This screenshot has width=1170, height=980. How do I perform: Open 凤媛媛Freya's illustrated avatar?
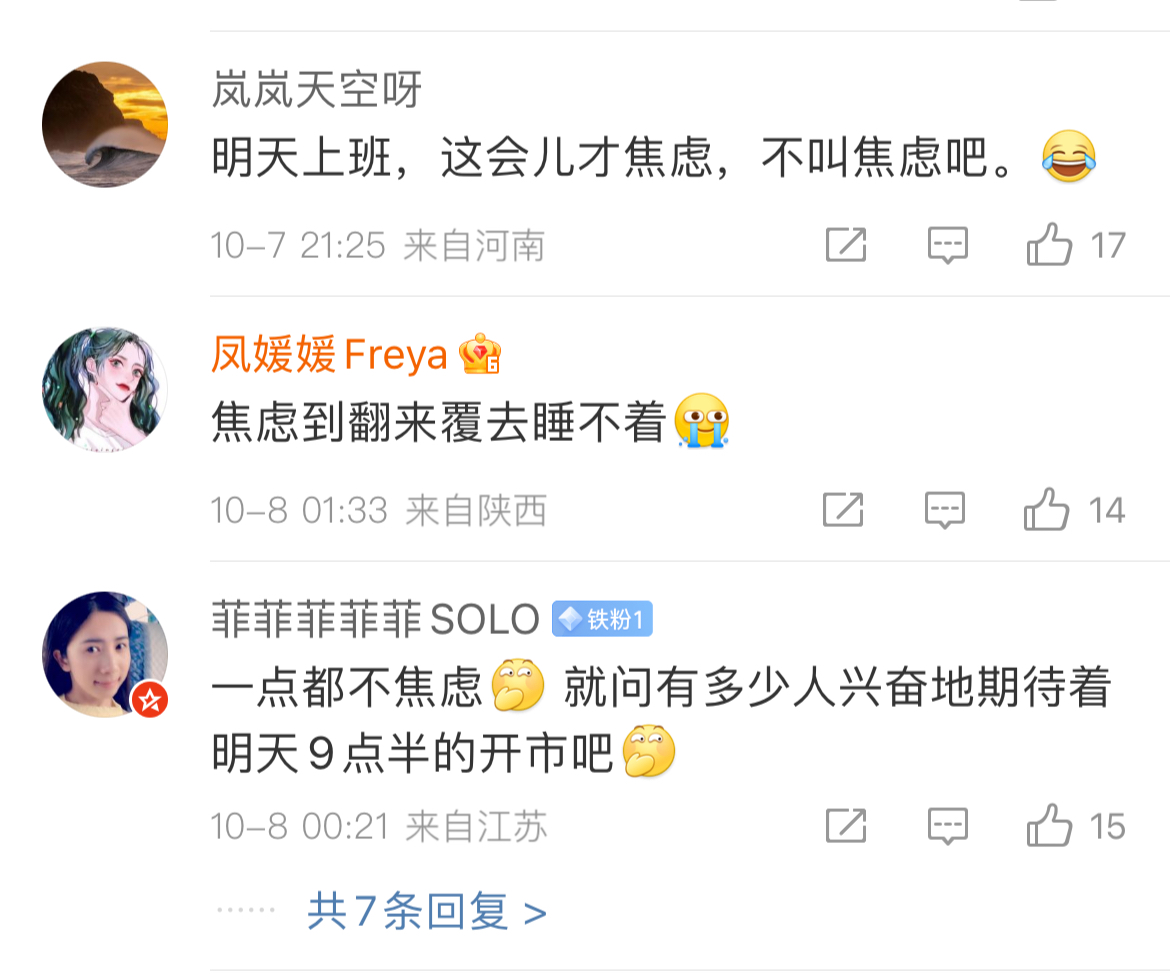point(105,389)
